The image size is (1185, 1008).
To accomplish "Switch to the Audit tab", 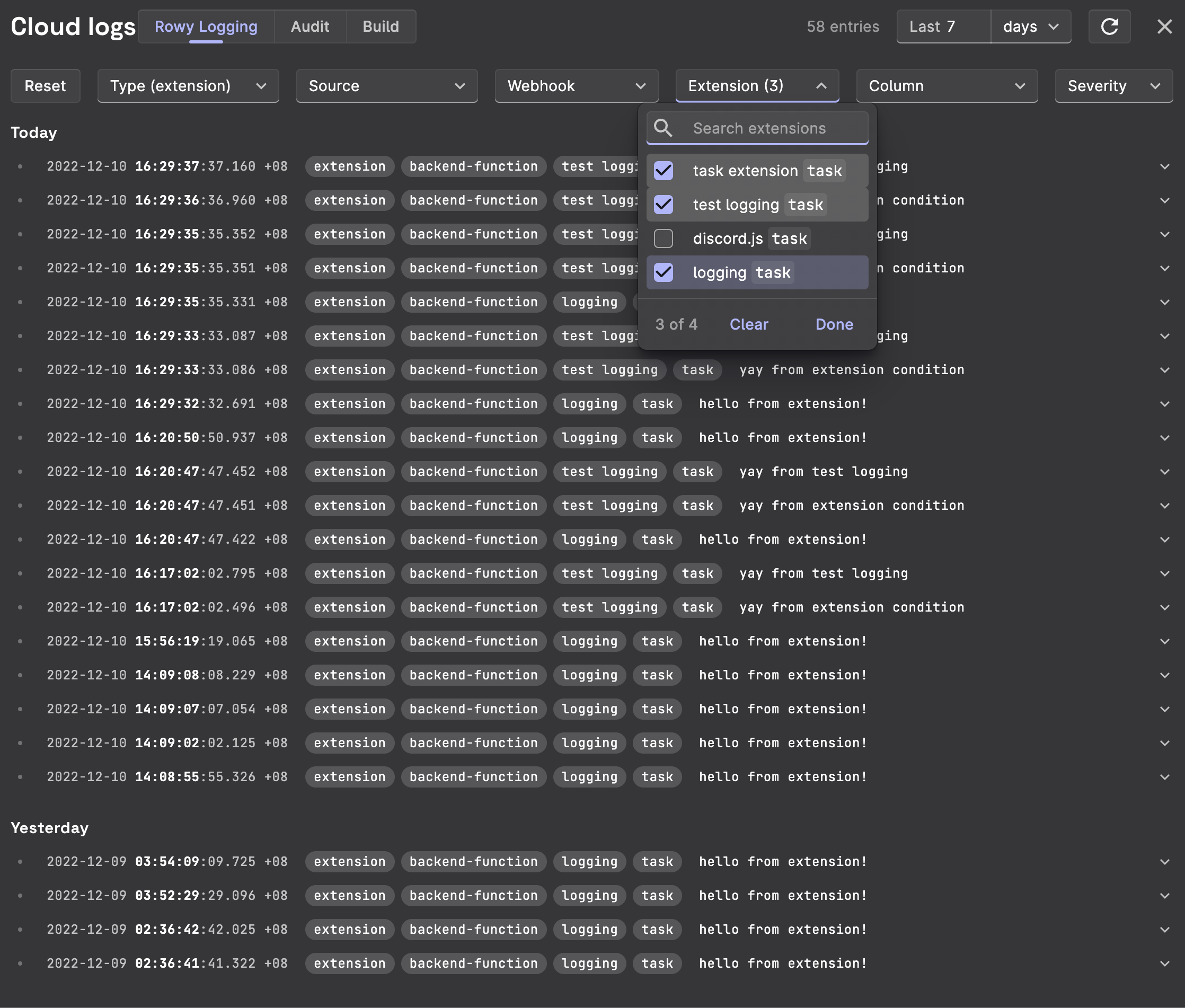I will pos(310,27).
